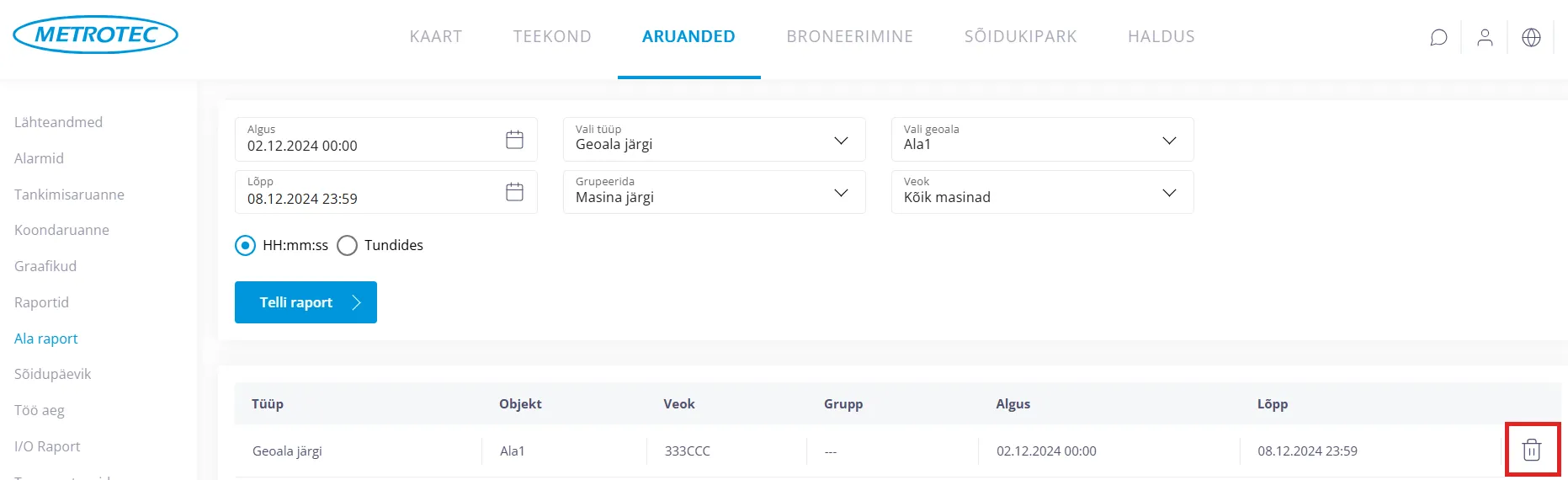Click the Telli raport button
This screenshot has height=480, width=1568.
click(x=306, y=302)
